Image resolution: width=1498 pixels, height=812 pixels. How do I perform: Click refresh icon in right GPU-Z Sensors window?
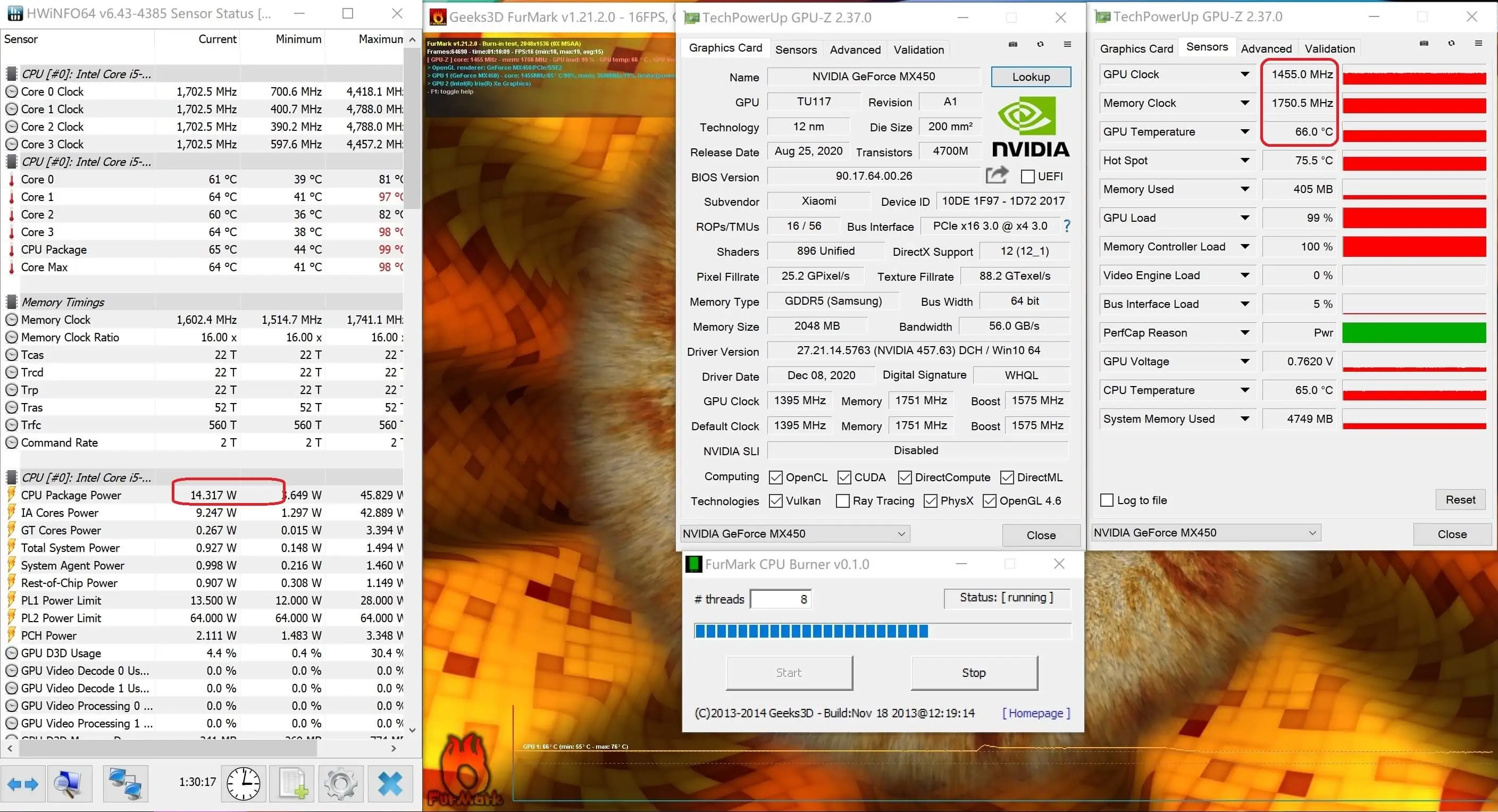(x=1452, y=44)
